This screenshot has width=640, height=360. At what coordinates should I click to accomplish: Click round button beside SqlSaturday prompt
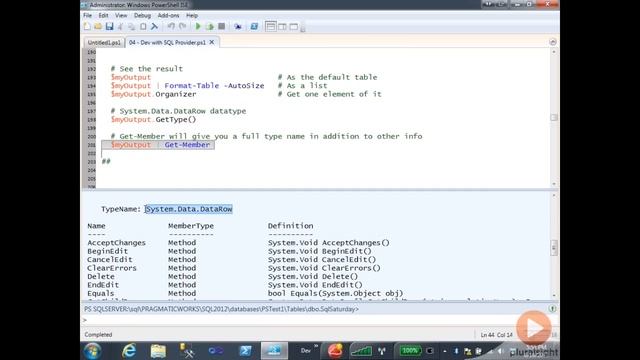click(x=552, y=309)
